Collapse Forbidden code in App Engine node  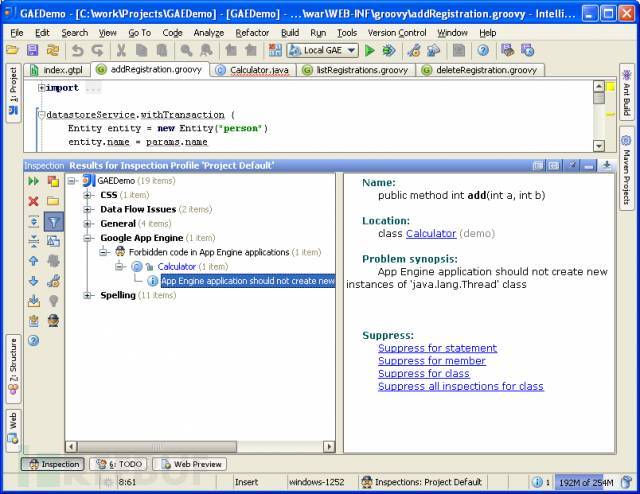104,252
